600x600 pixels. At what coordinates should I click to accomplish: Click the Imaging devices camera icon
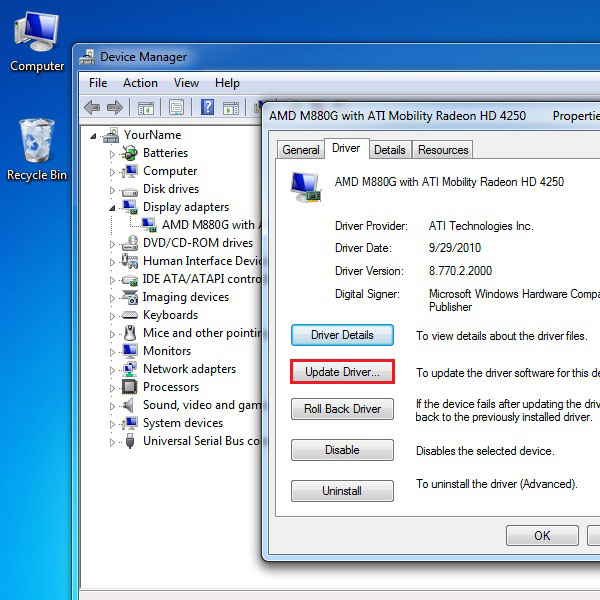[x=130, y=297]
